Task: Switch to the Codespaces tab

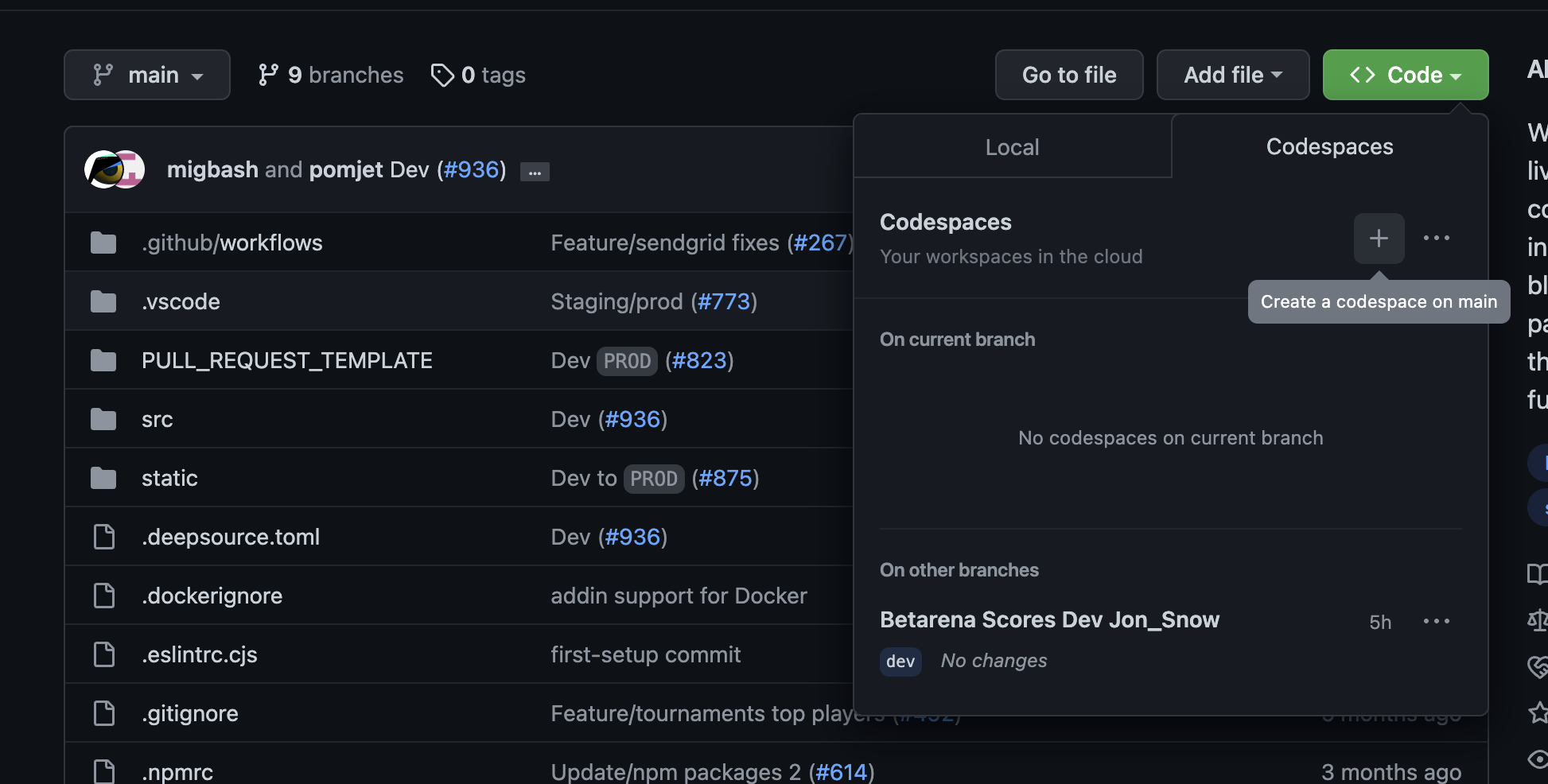Action: point(1329,146)
